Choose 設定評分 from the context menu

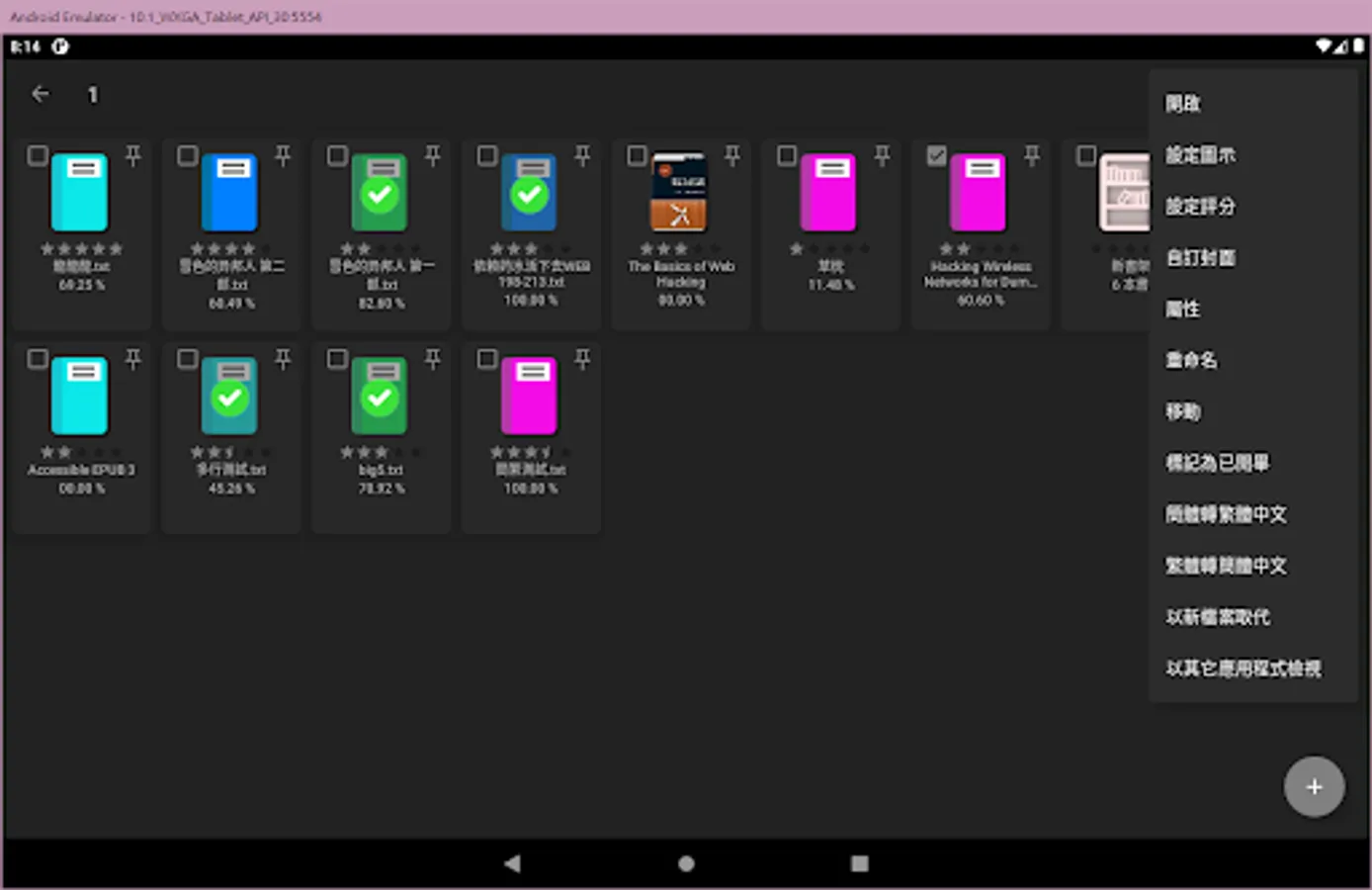click(x=1252, y=207)
